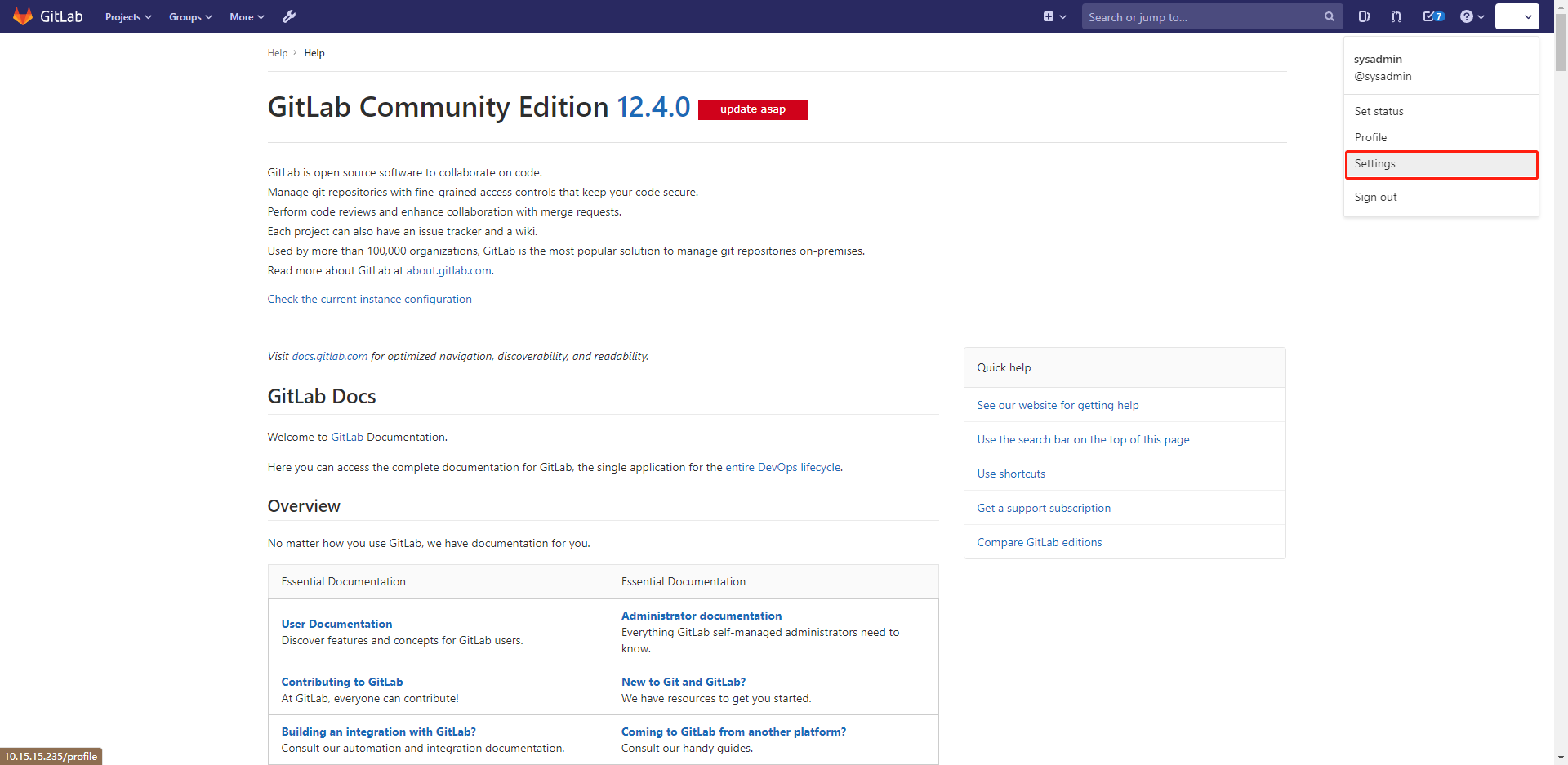
Task: Open the To-Do list with 7 badge
Action: coord(1433,16)
